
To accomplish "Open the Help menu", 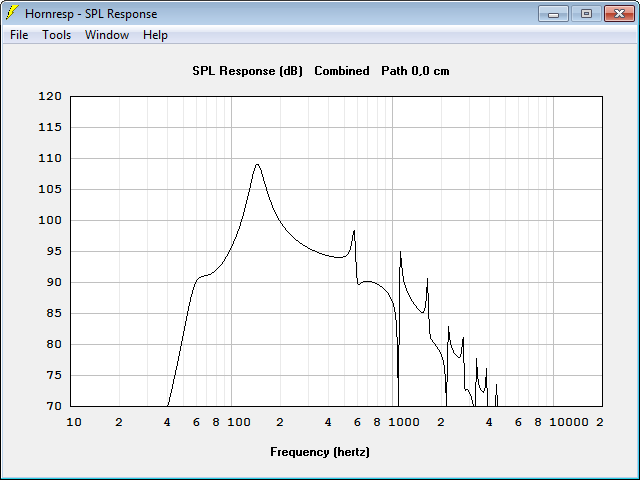I will [x=155, y=35].
